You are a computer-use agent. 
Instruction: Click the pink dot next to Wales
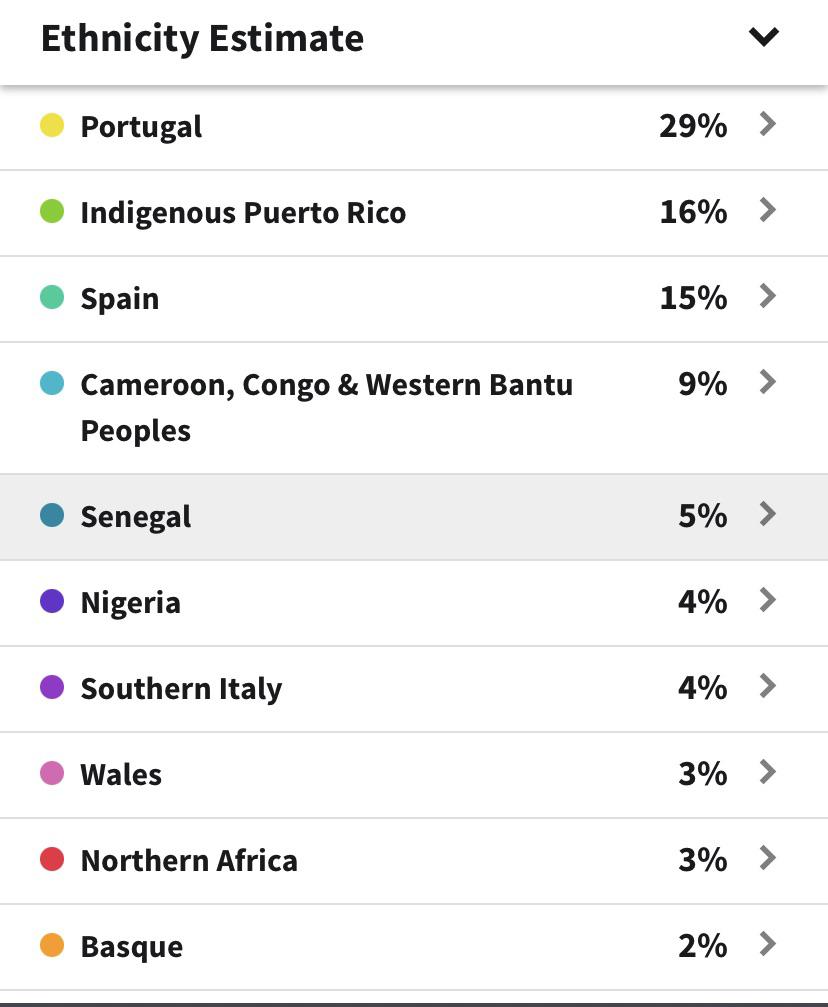tap(54, 773)
